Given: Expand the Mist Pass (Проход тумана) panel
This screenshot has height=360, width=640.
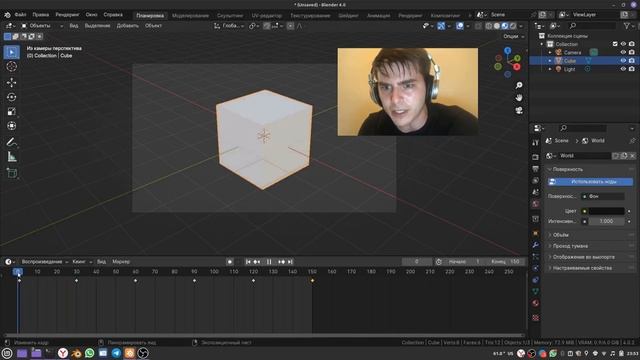Looking at the screenshot, I should 591,246.
